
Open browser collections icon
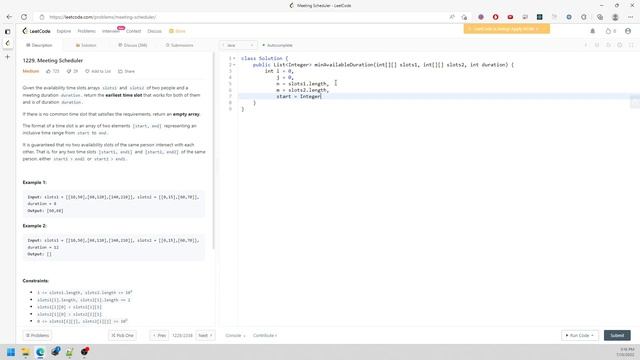click(x=600, y=17)
